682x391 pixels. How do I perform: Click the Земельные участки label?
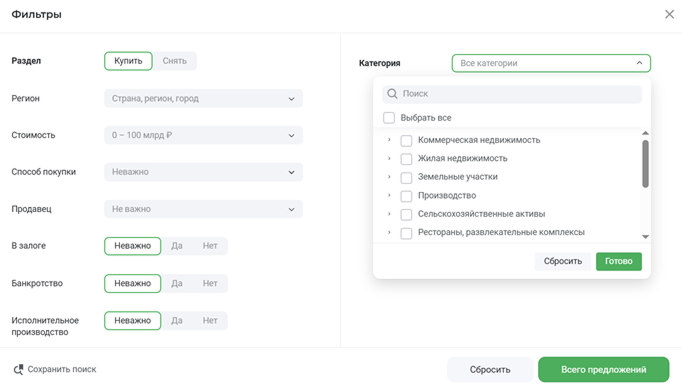click(458, 177)
